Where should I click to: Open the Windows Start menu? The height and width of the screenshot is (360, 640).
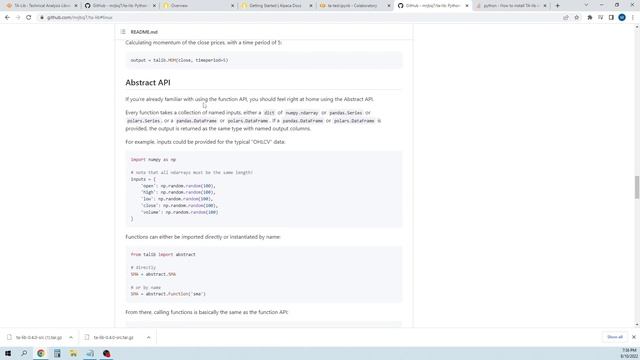pyautogui.click(x=8, y=353)
